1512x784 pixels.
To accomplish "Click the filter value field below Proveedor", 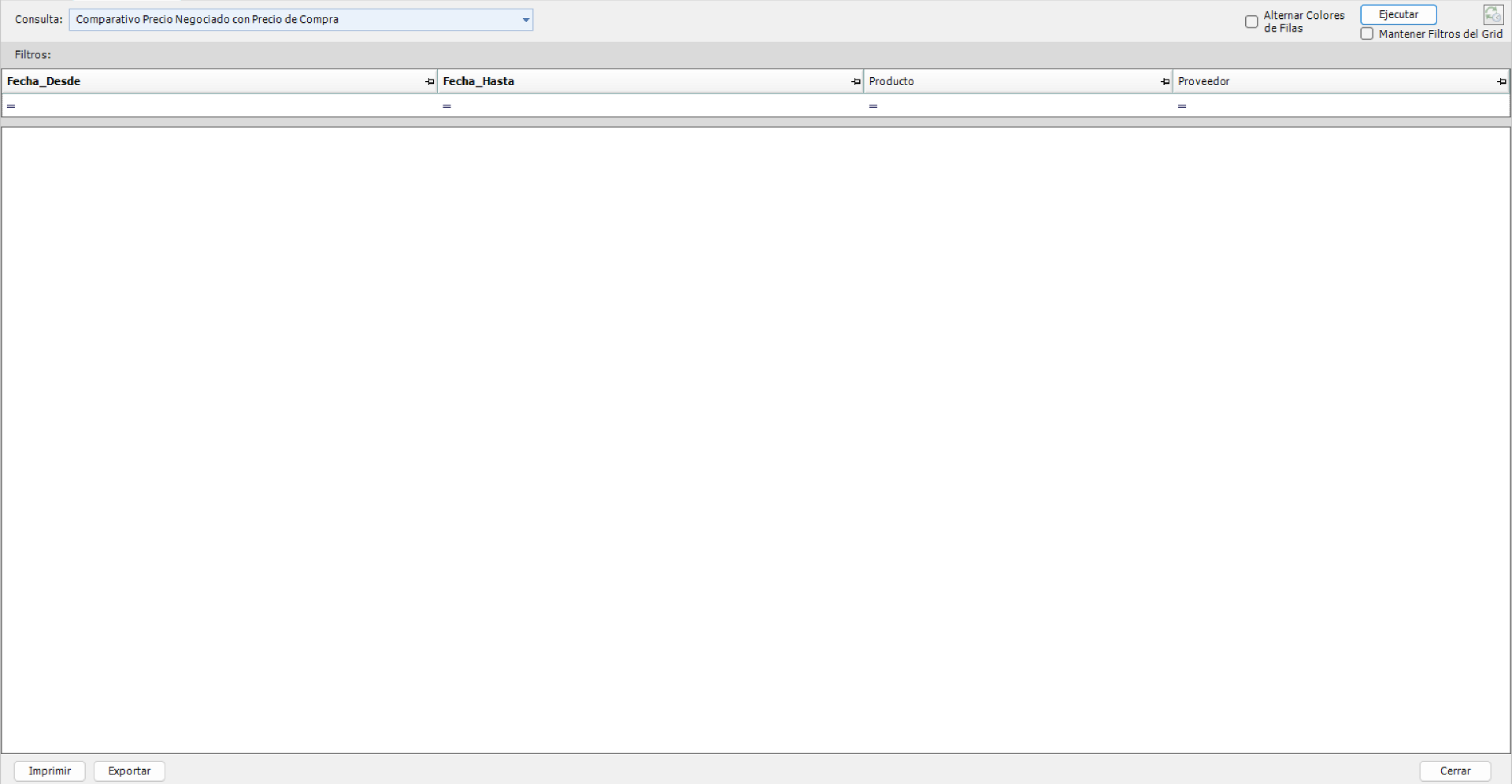I will tap(1339, 106).
